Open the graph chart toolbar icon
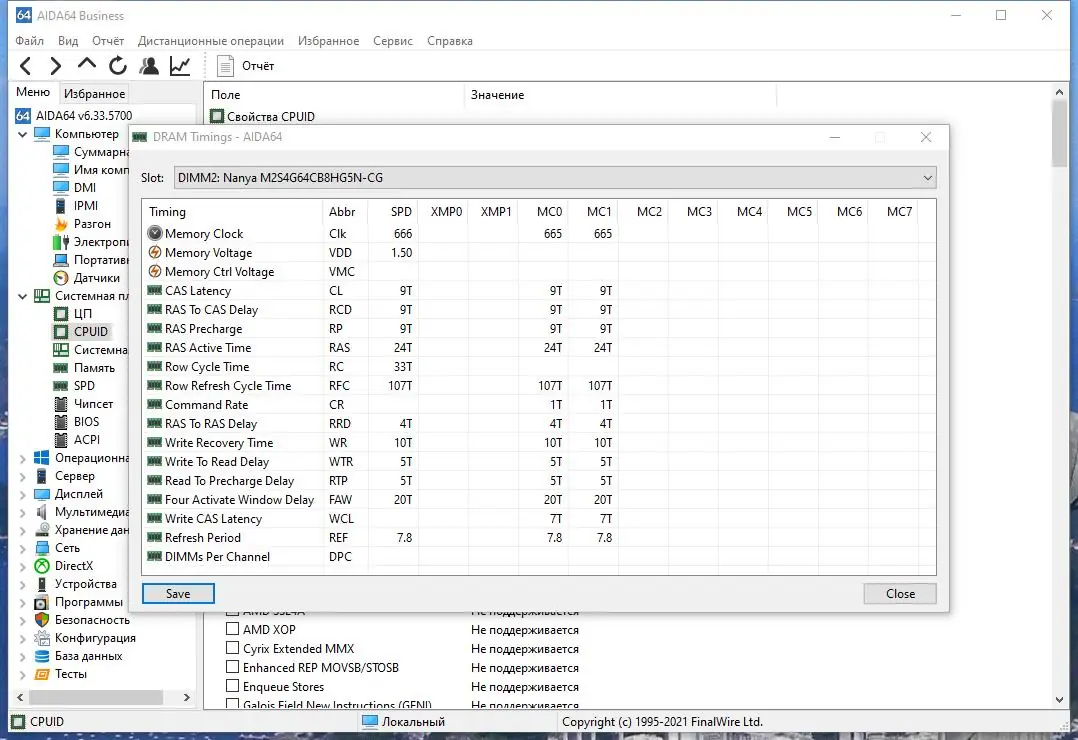1078x740 pixels. pyautogui.click(x=180, y=66)
